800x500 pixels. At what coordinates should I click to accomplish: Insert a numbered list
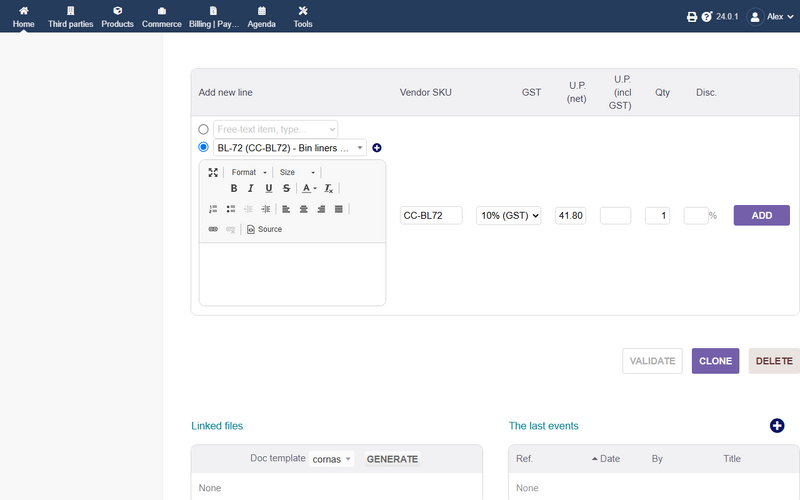point(213,209)
